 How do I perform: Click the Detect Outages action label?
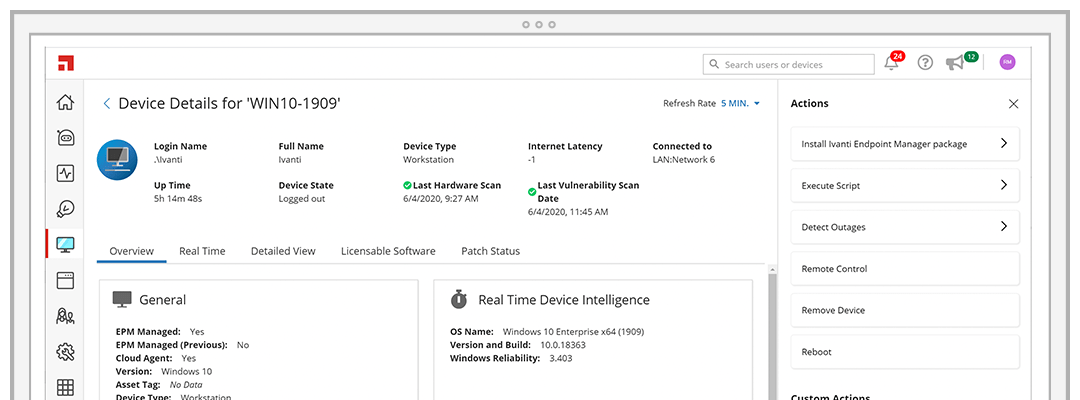tap(833, 227)
